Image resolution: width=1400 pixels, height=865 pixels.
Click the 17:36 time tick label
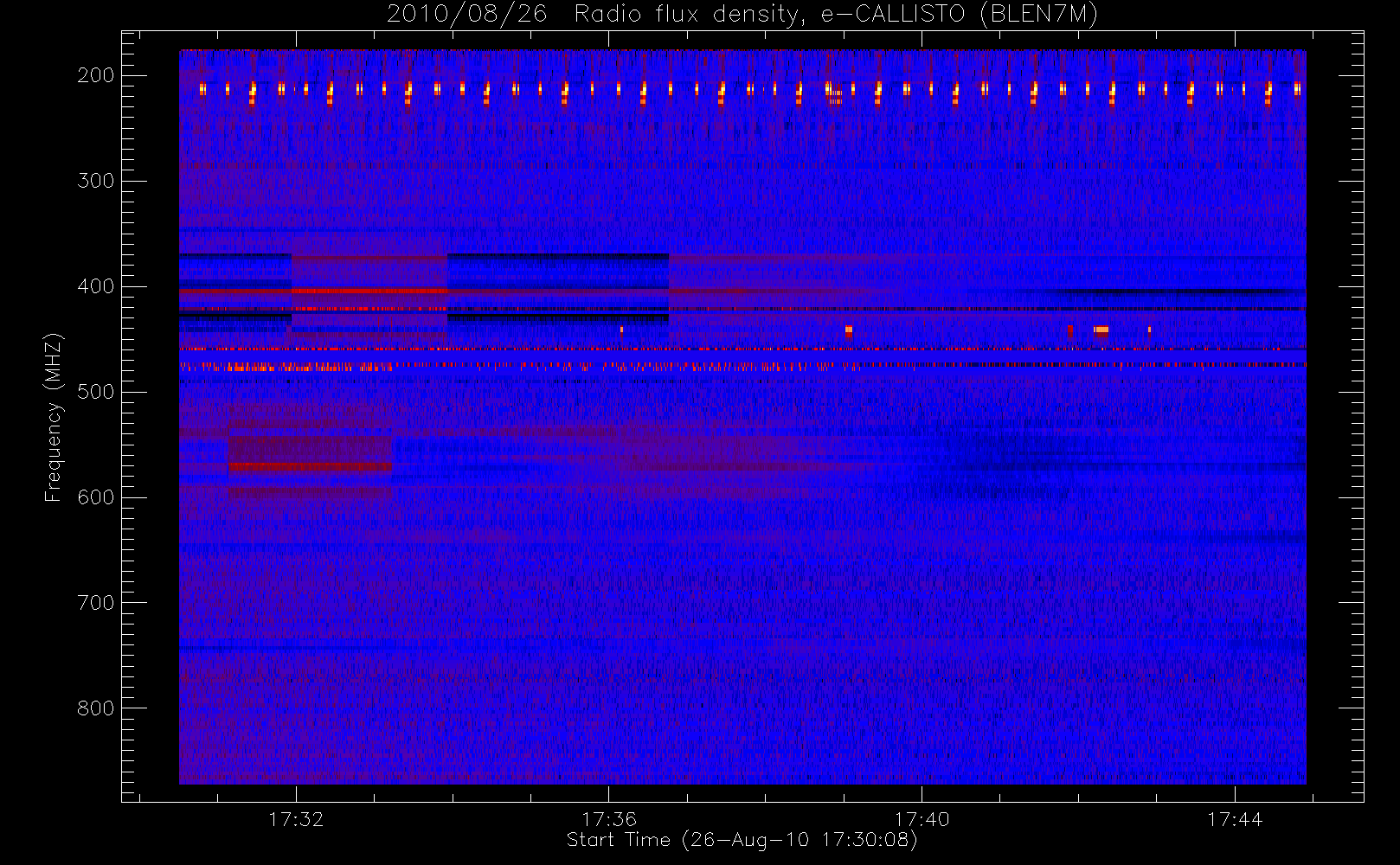tap(609, 819)
